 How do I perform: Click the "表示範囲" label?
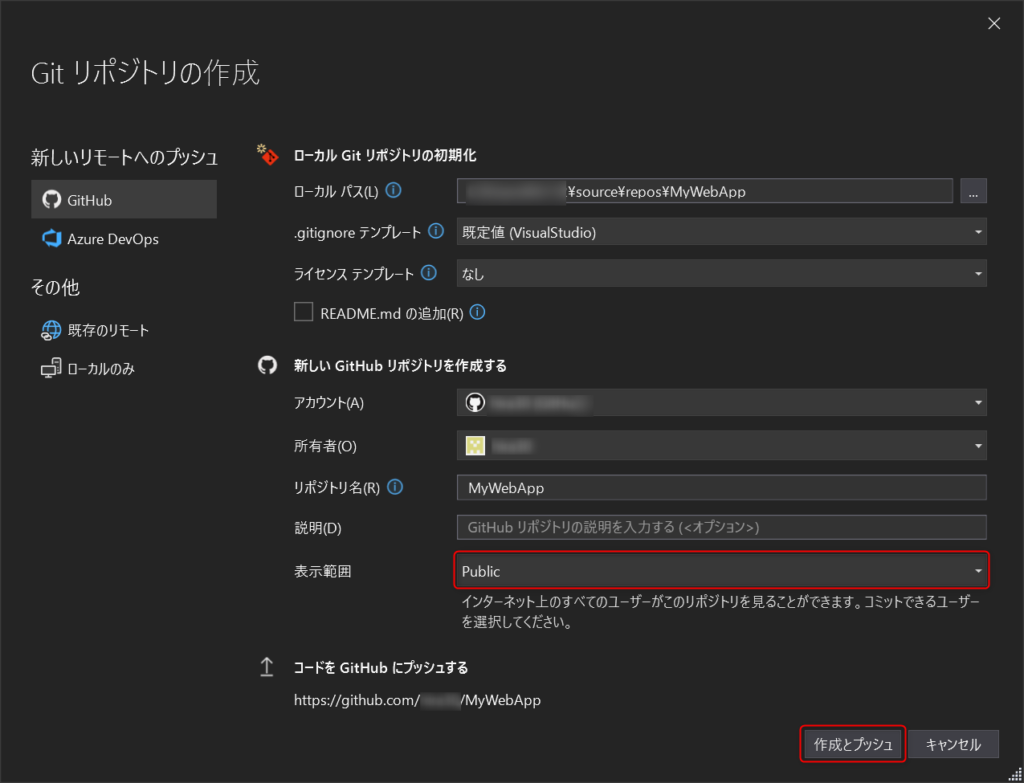pos(323,571)
